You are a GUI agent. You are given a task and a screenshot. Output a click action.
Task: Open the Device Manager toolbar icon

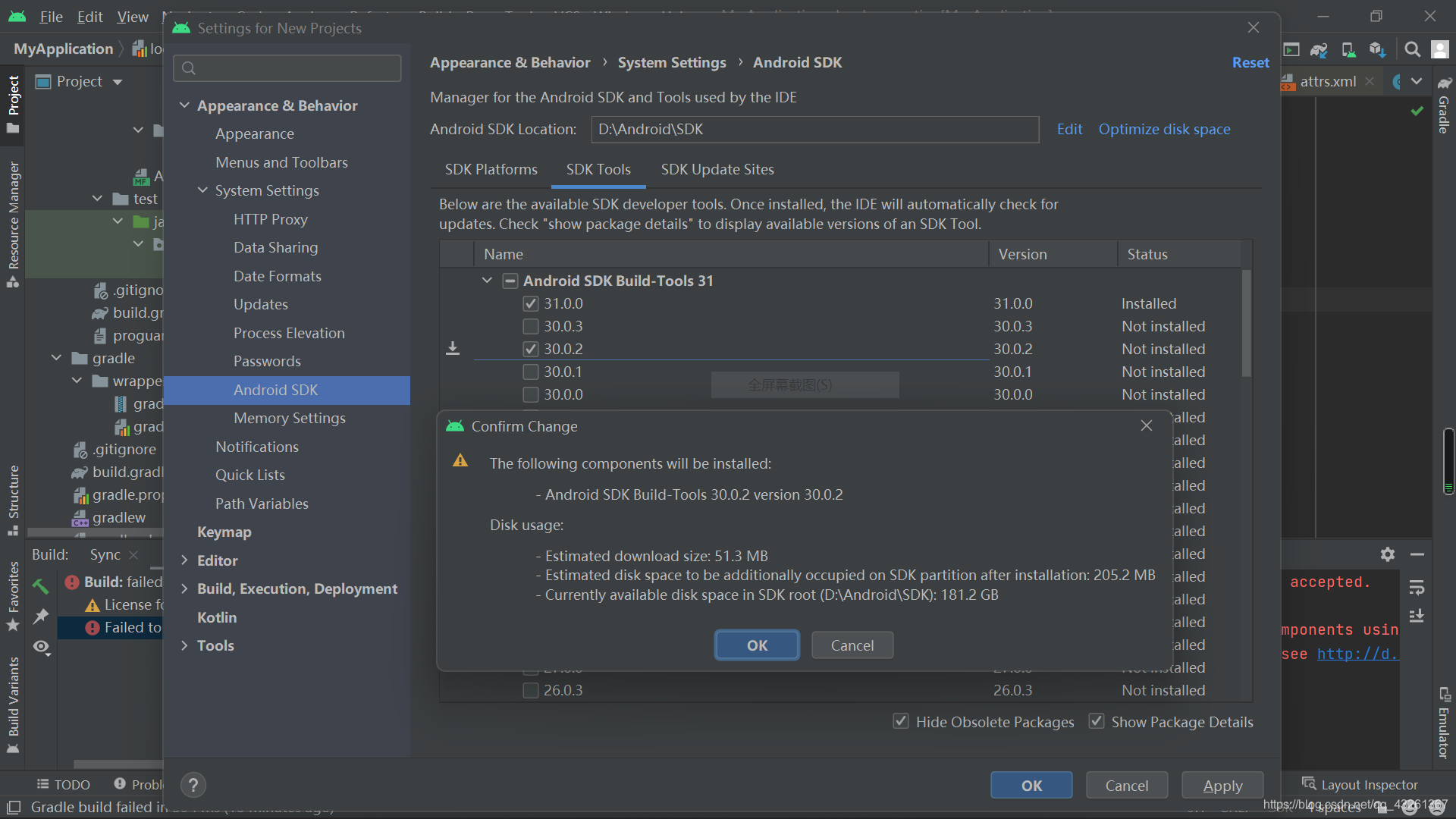click(x=1348, y=49)
